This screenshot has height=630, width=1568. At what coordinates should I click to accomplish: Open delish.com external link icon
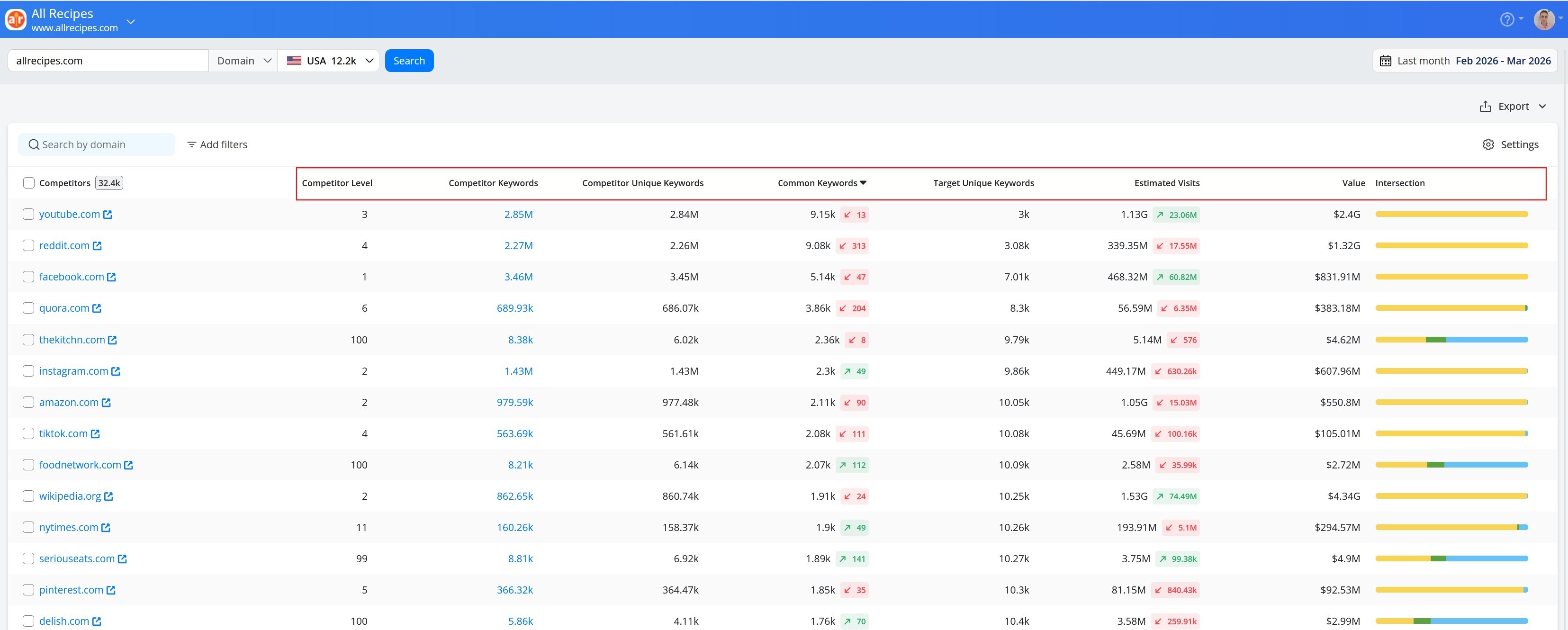pos(97,621)
